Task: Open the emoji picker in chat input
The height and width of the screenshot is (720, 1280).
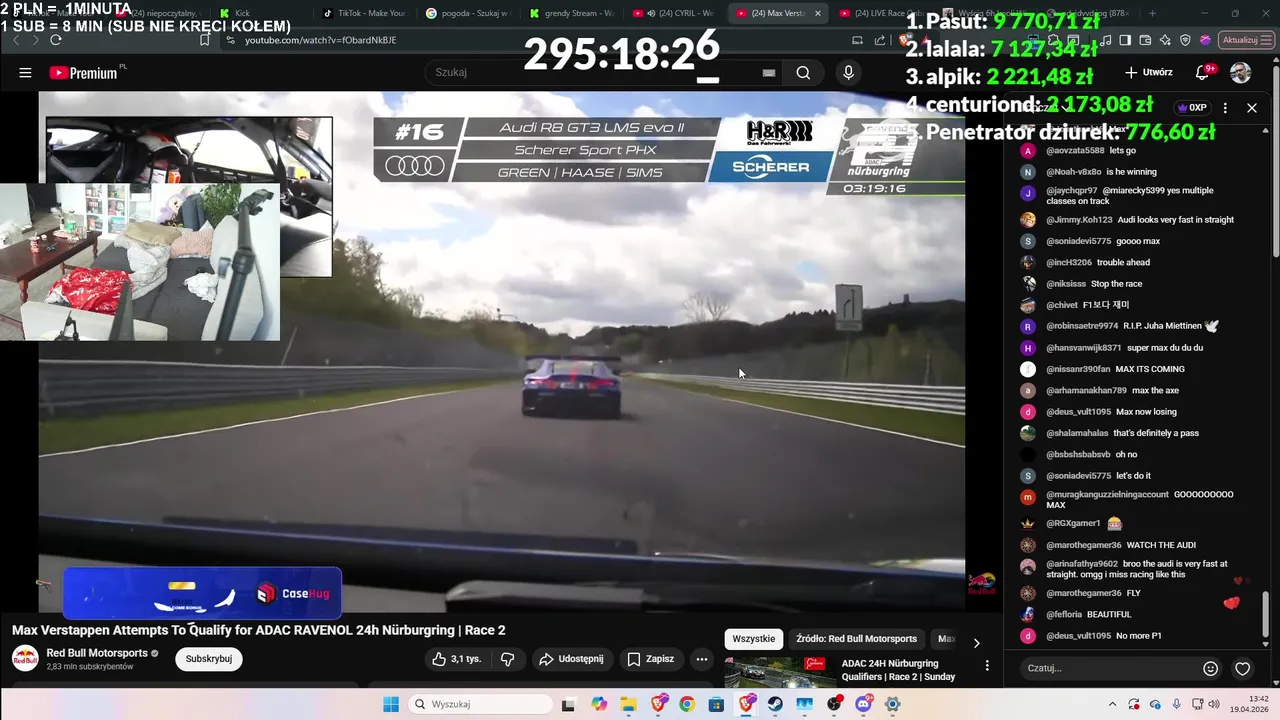Action: pos(1210,668)
